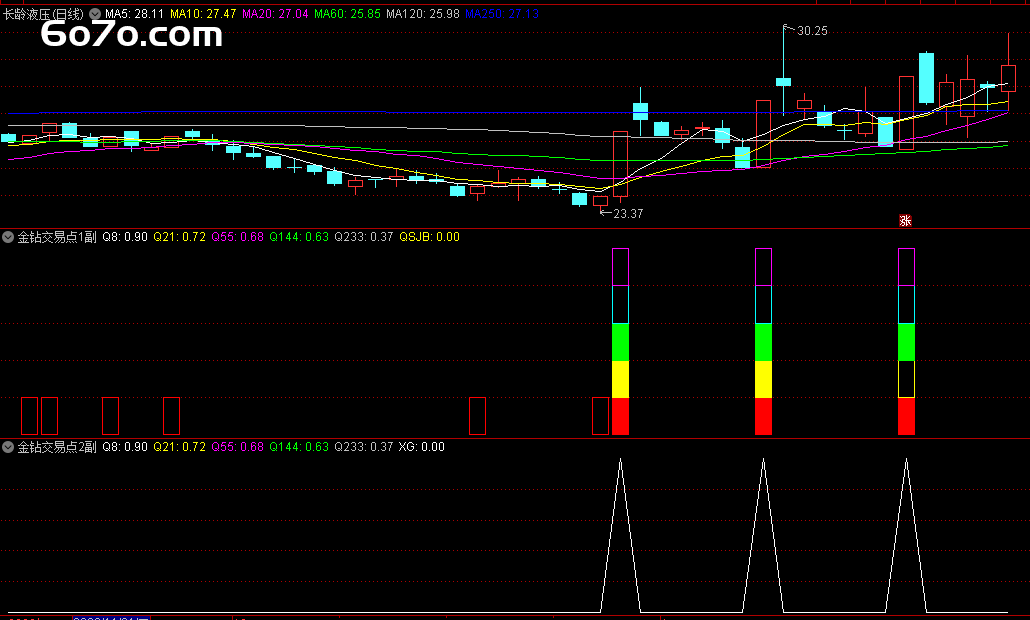Click Q8: 0.90 in 金钻交易点1副 panel
1030x620 pixels.
[125, 237]
